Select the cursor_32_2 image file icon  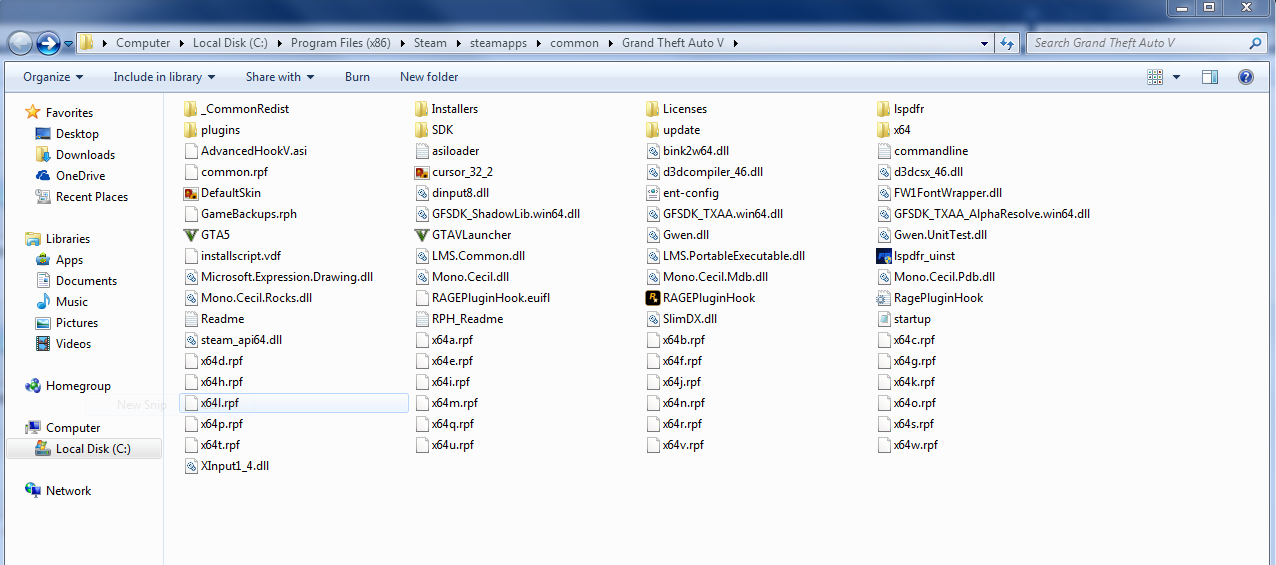click(423, 172)
